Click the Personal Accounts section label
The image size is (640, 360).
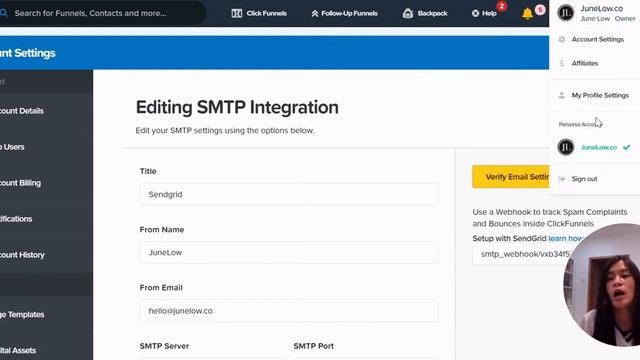[x=580, y=124]
